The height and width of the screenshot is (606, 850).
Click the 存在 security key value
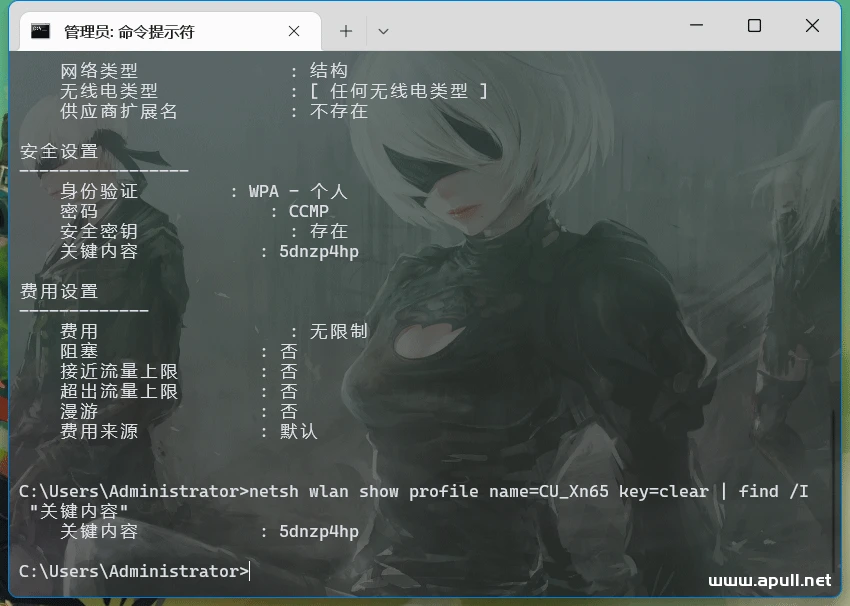[329, 231]
